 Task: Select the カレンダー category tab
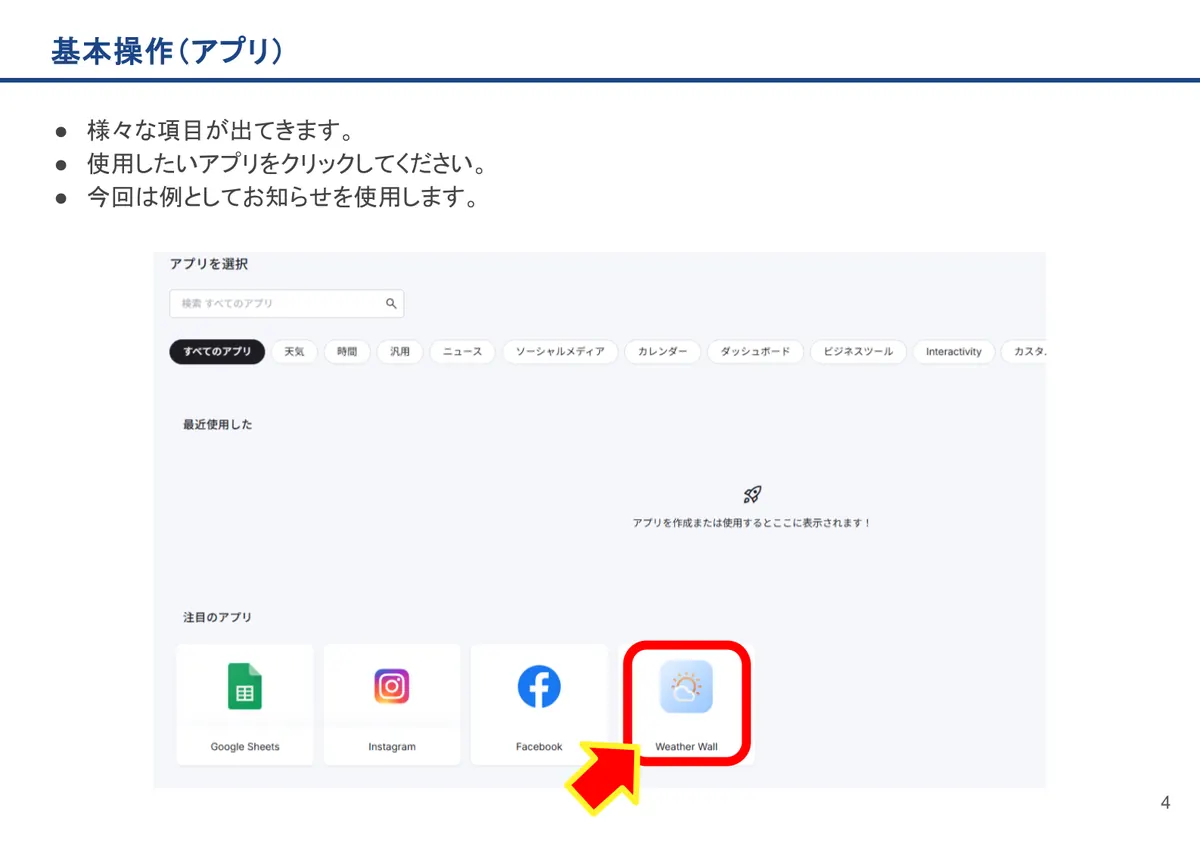click(x=662, y=352)
